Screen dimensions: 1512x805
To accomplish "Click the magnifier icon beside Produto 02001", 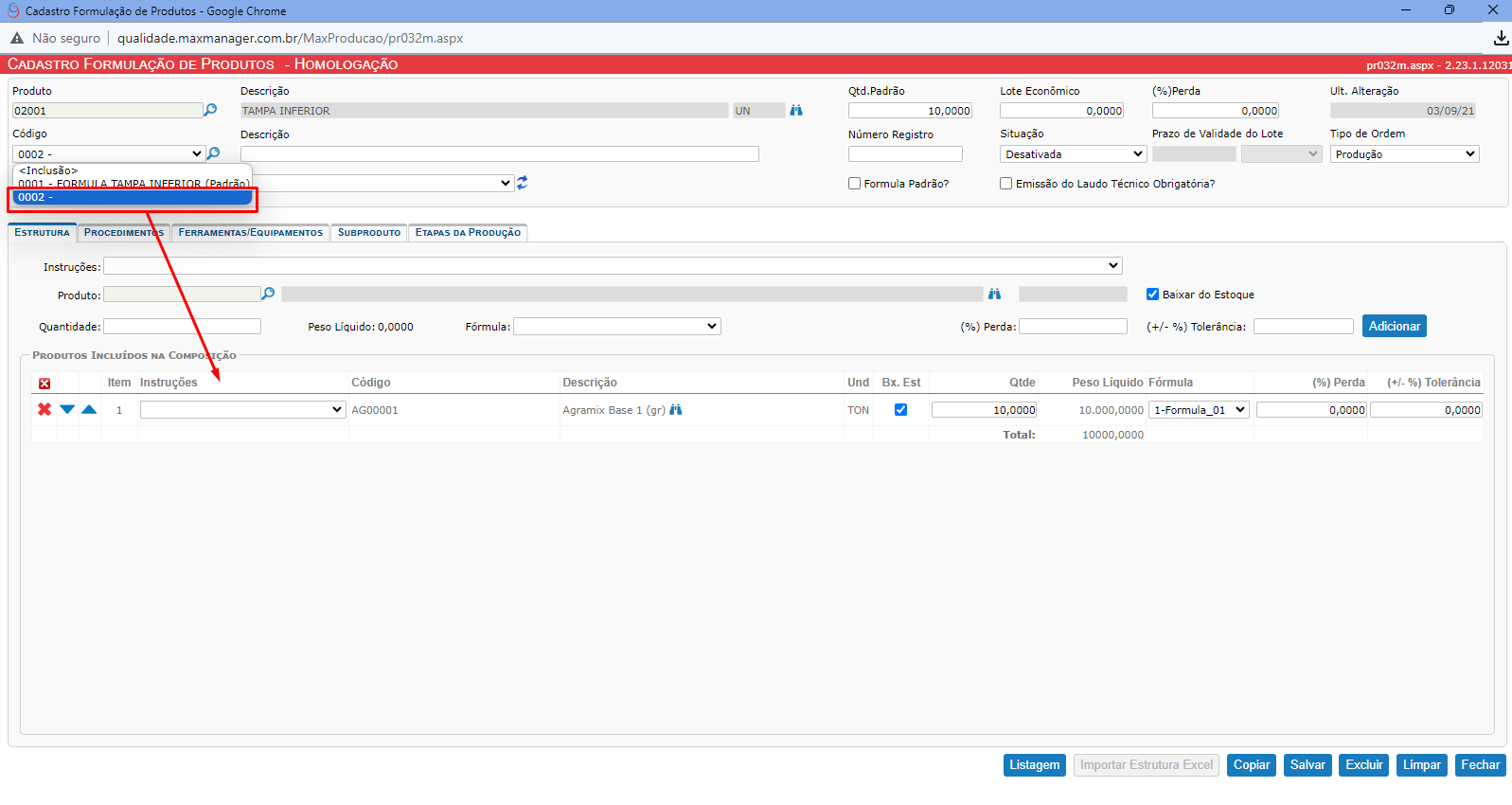I will [x=210, y=110].
